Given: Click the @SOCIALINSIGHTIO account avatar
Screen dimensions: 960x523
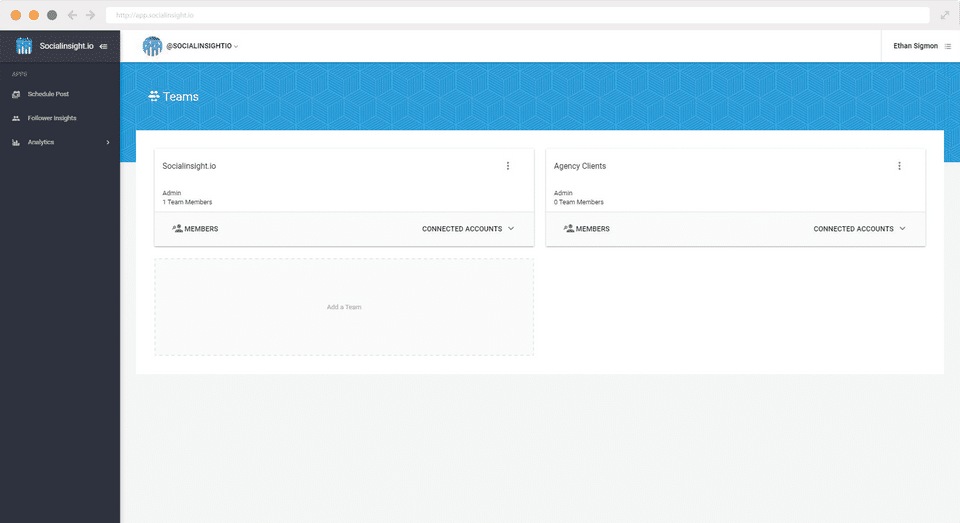Looking at the screenshot, I should [152, 46].
